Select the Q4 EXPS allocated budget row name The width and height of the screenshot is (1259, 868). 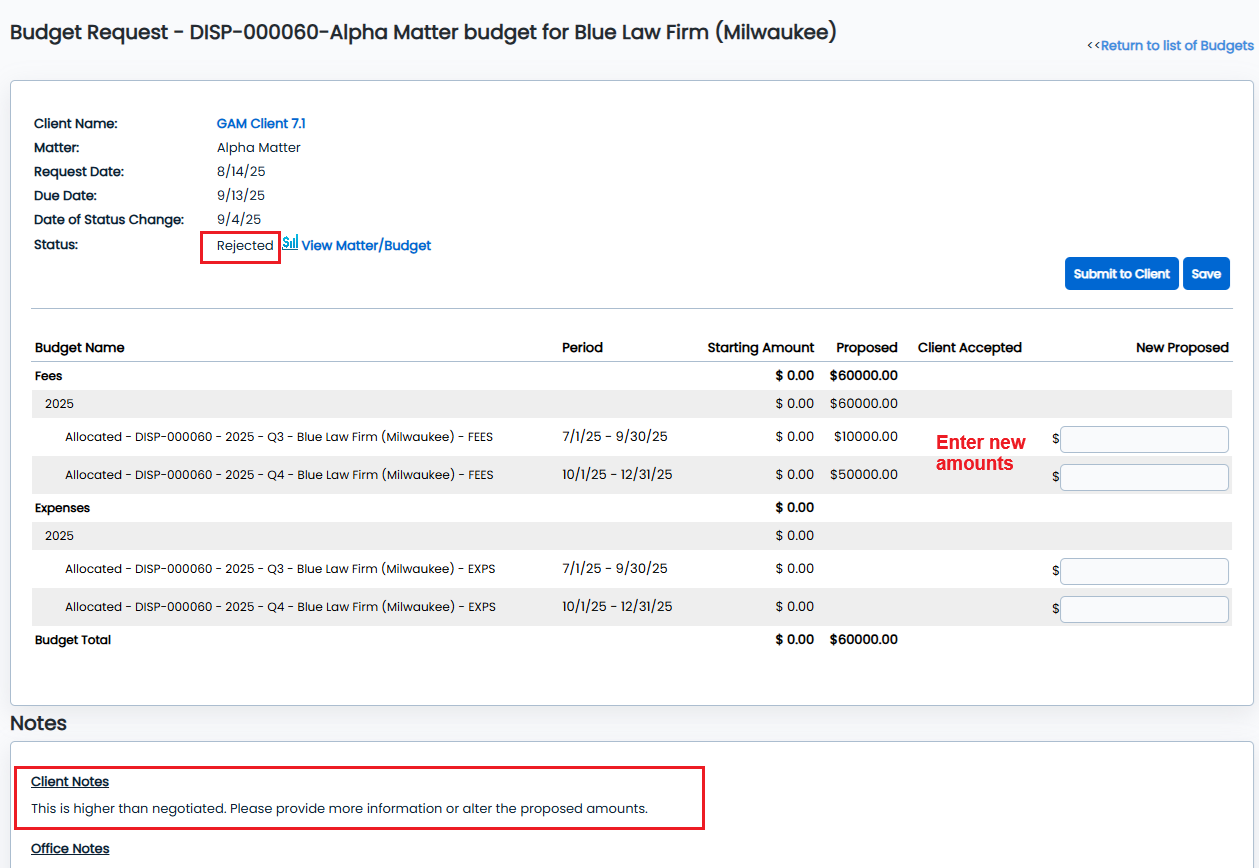(280, 607)
